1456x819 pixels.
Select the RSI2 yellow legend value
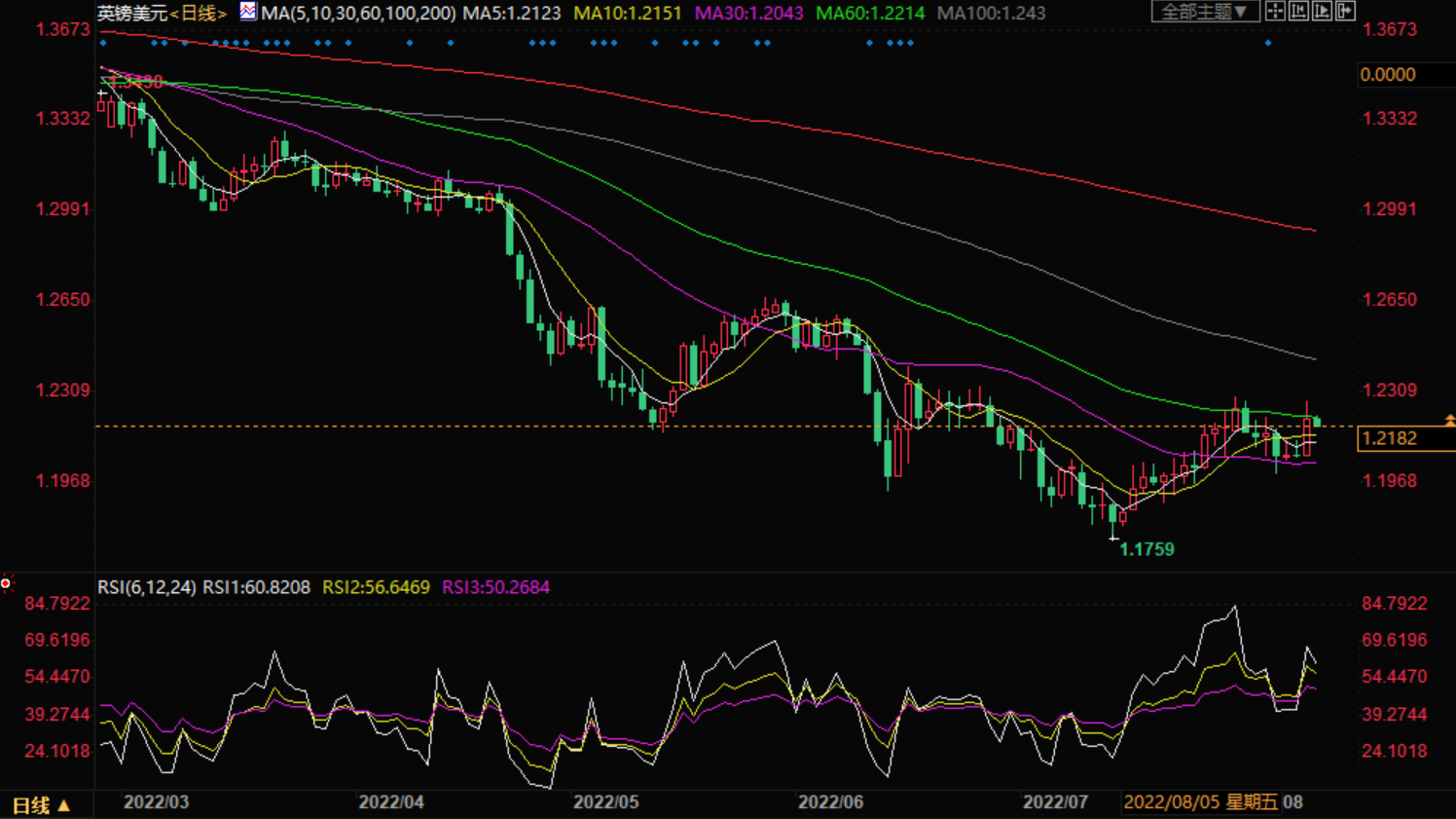tap(376, 587)
